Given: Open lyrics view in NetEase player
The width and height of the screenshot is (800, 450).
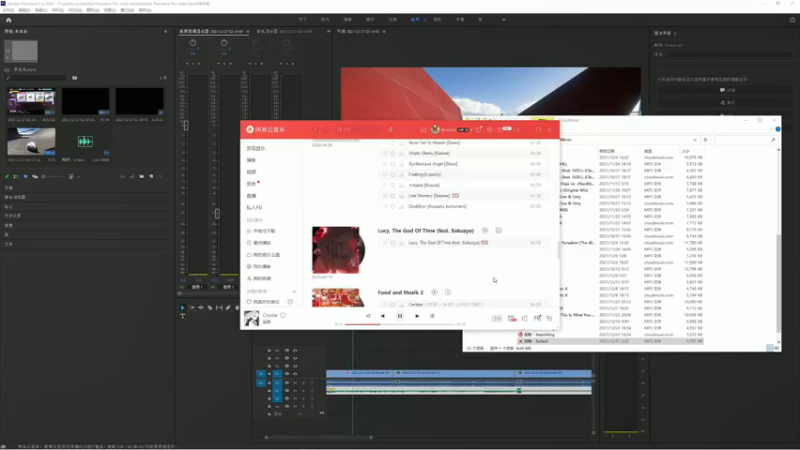Looking at the screenshot, I should [x=432, y=316].
